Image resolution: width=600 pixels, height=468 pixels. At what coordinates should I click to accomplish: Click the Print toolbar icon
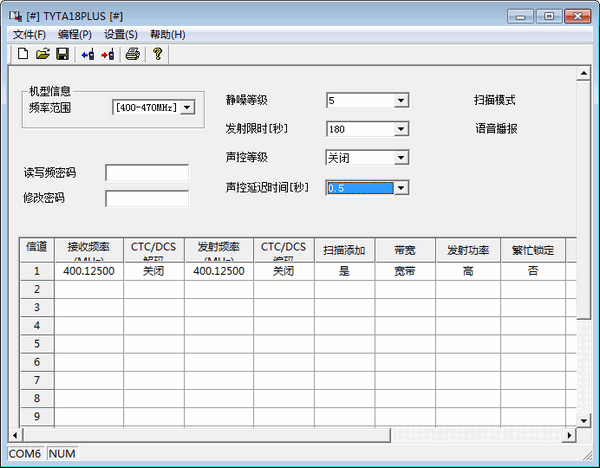pos(132,54)
